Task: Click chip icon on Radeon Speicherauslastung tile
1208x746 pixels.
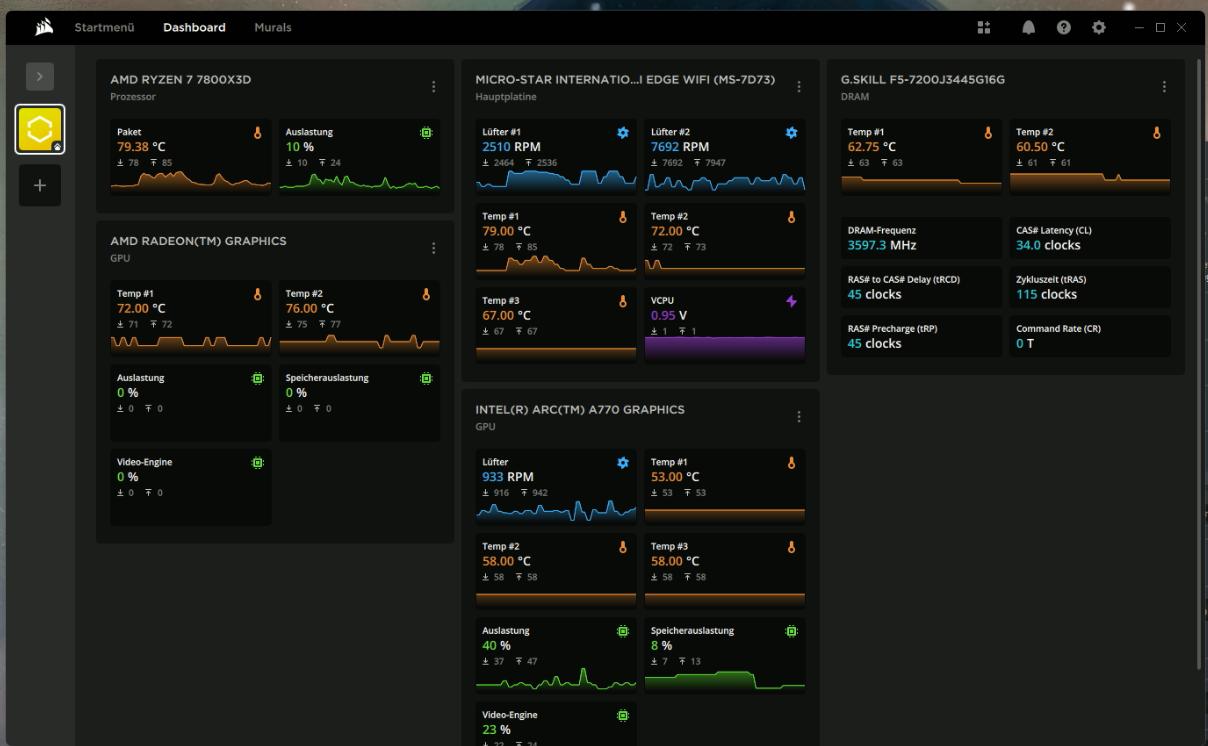Action: coord(426,378)
